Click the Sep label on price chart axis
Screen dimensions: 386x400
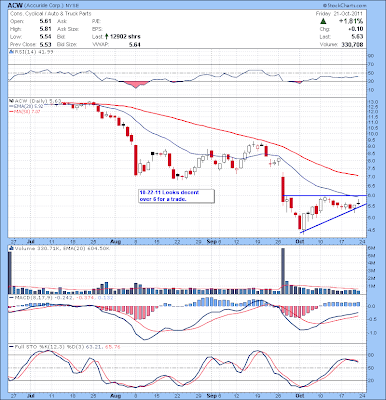coord(211,242)
